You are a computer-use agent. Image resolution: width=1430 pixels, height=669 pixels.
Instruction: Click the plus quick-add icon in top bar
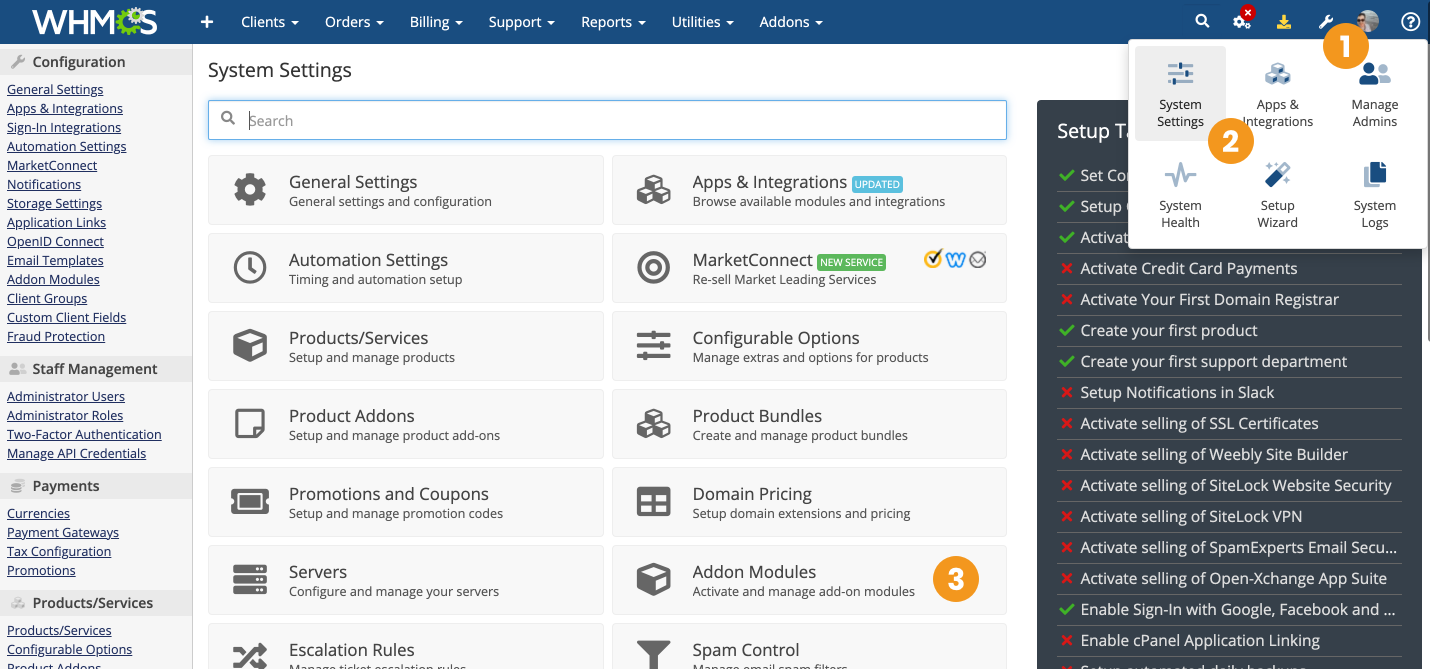pyautogui.click(x=207, y=21)
